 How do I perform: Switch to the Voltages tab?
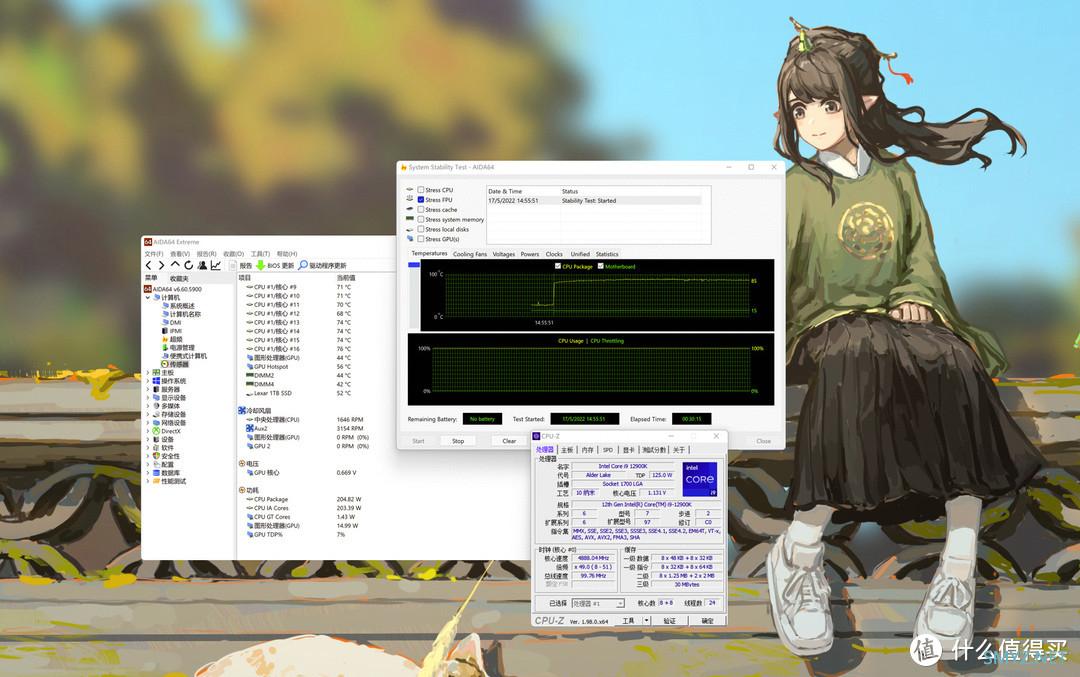(x=503, y=254)
